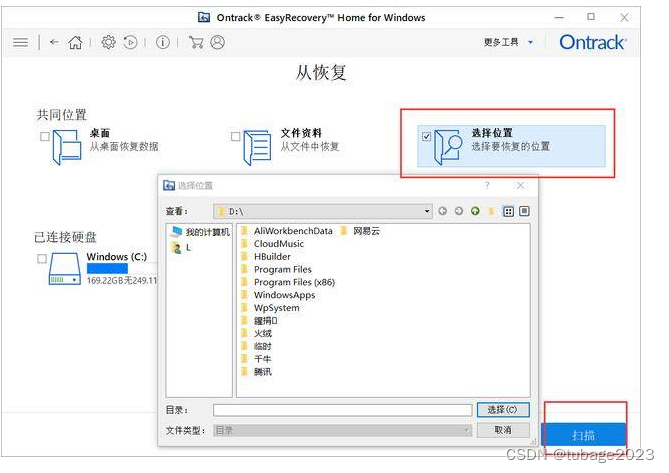This screenshot has height=473, width=669.
Task: Click the Ontrack logo
Action: [593, 42]
